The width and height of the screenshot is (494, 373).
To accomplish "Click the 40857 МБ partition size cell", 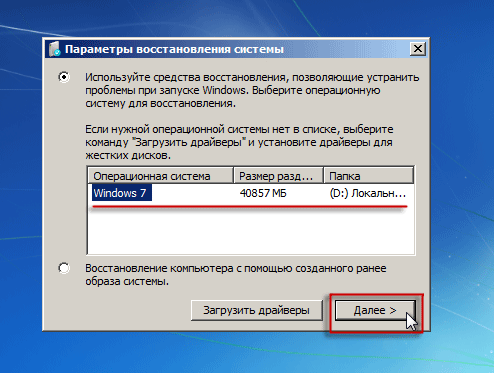I will pos(263,193).
